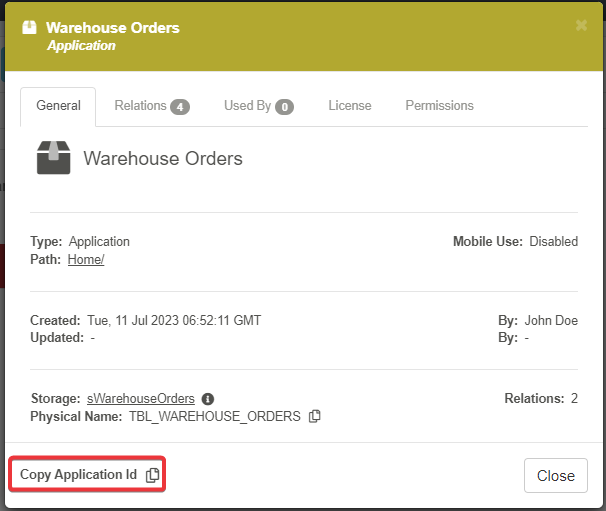Screen dimensions: 606x511
Task: Follow the Home/ path link
Action: coord(86,260)
